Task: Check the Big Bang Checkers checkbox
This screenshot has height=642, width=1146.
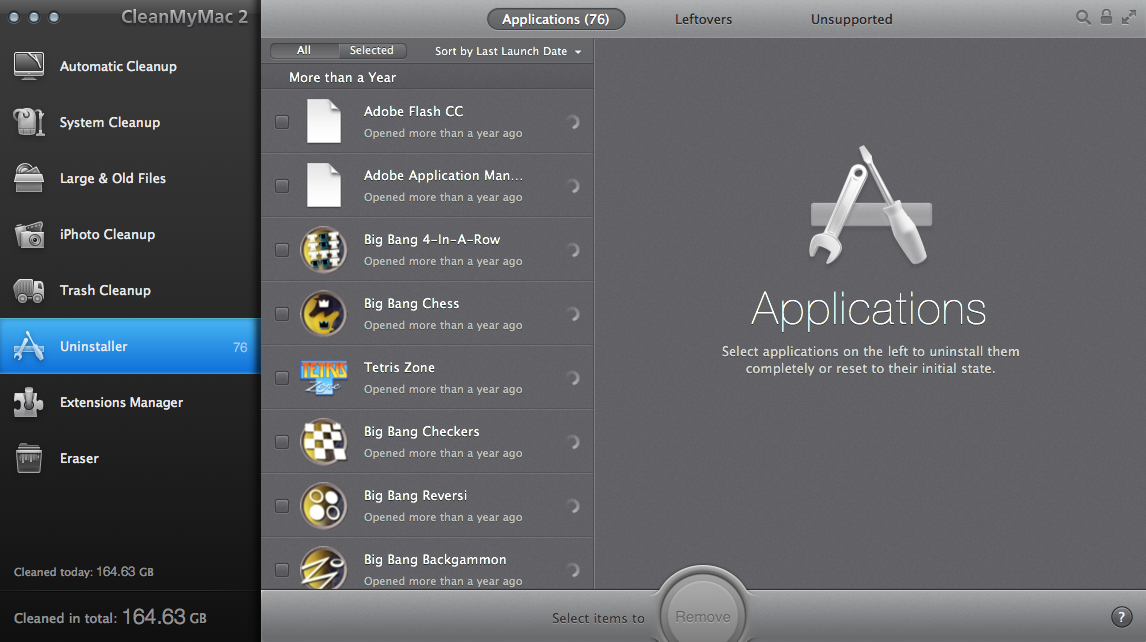Action: (282, 442)
